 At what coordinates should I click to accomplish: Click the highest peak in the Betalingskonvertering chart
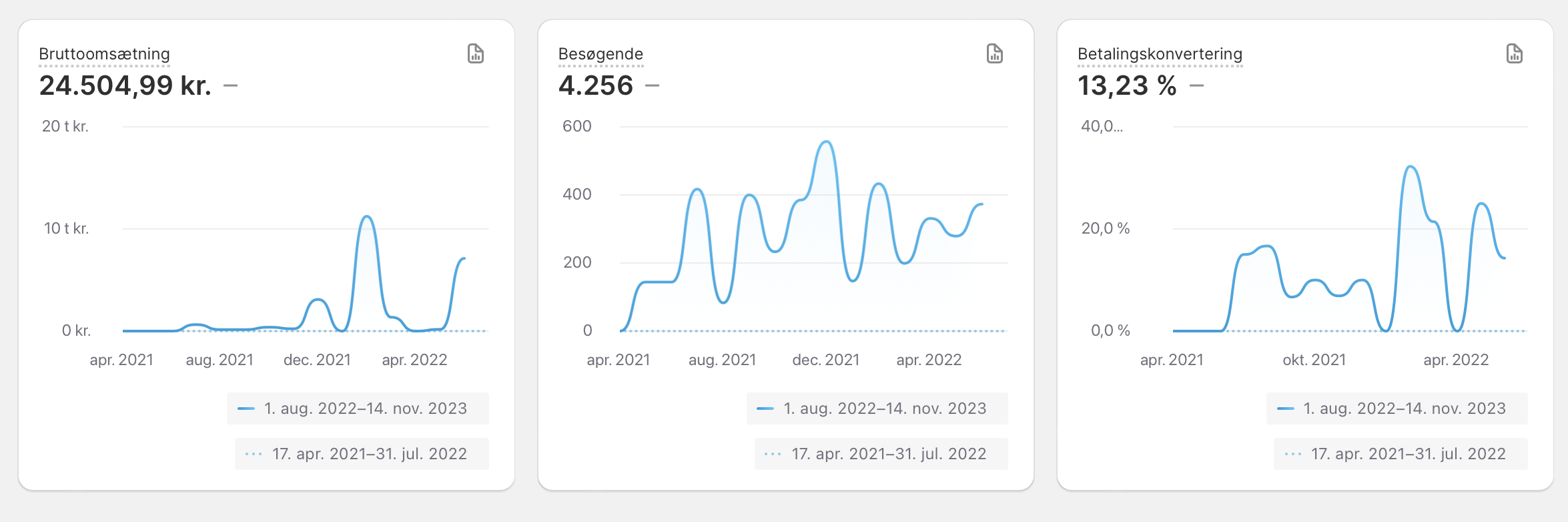click(1411, 167)
